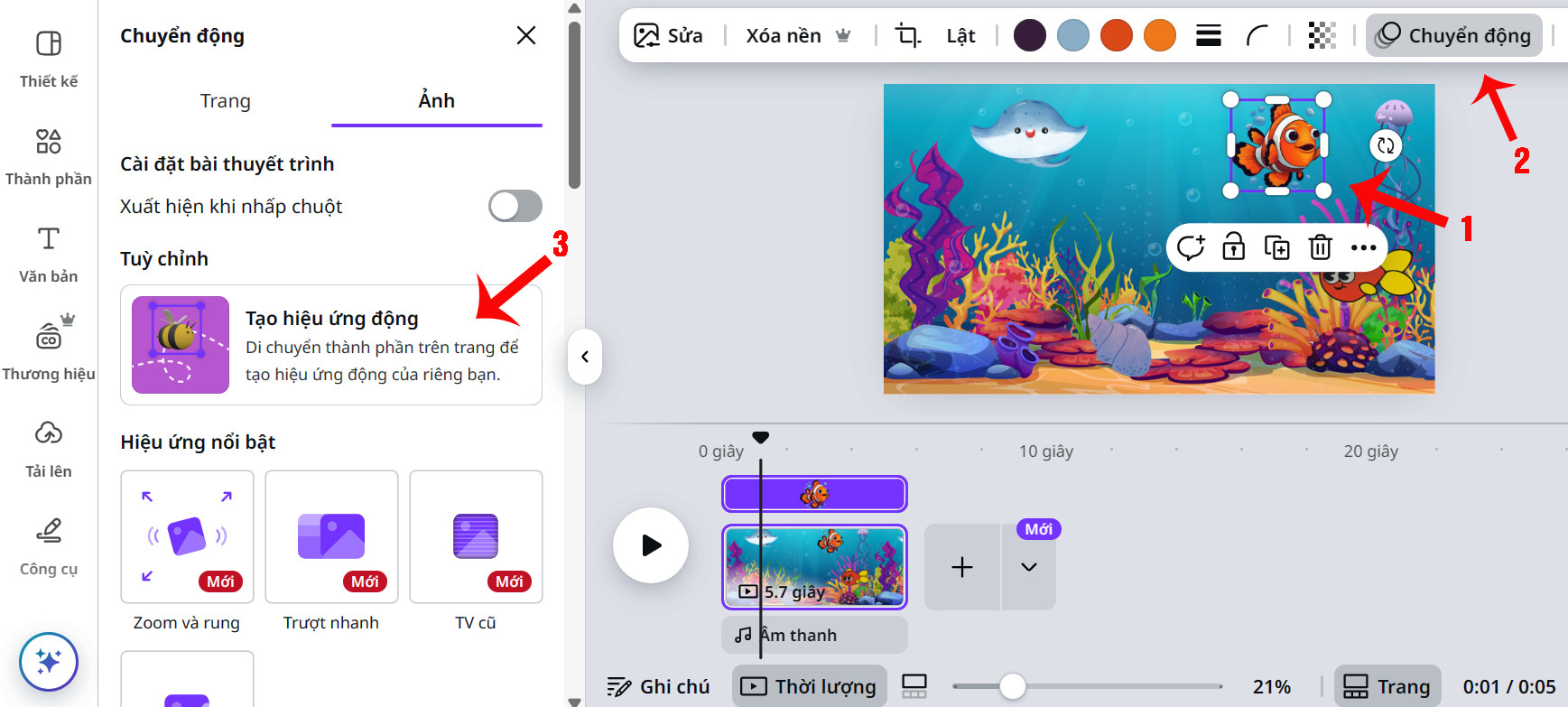Click the rotate handle beside clownfish

[x=1386, y=145]
